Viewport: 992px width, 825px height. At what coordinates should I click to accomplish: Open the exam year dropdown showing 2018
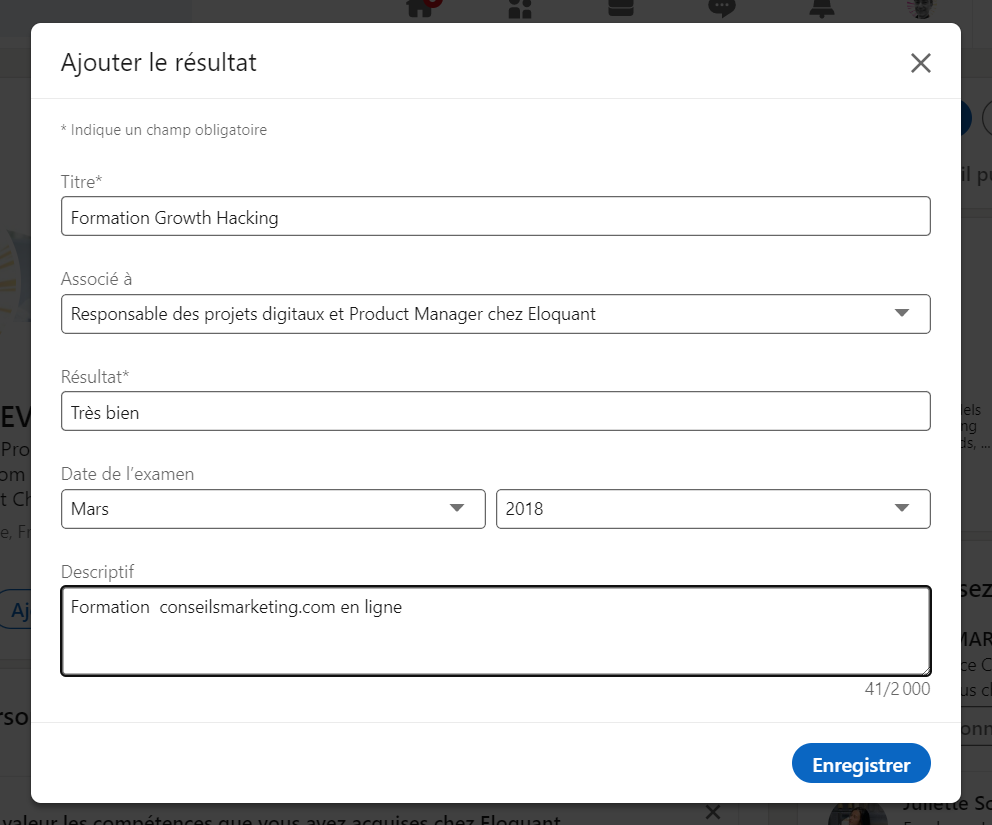click(713, 509)
